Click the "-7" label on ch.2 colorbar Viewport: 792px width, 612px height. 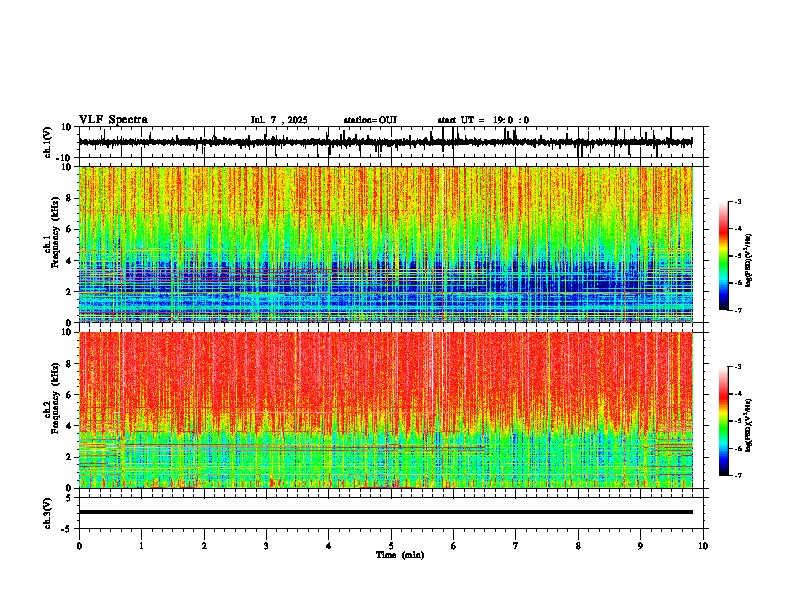click(738, 475)
